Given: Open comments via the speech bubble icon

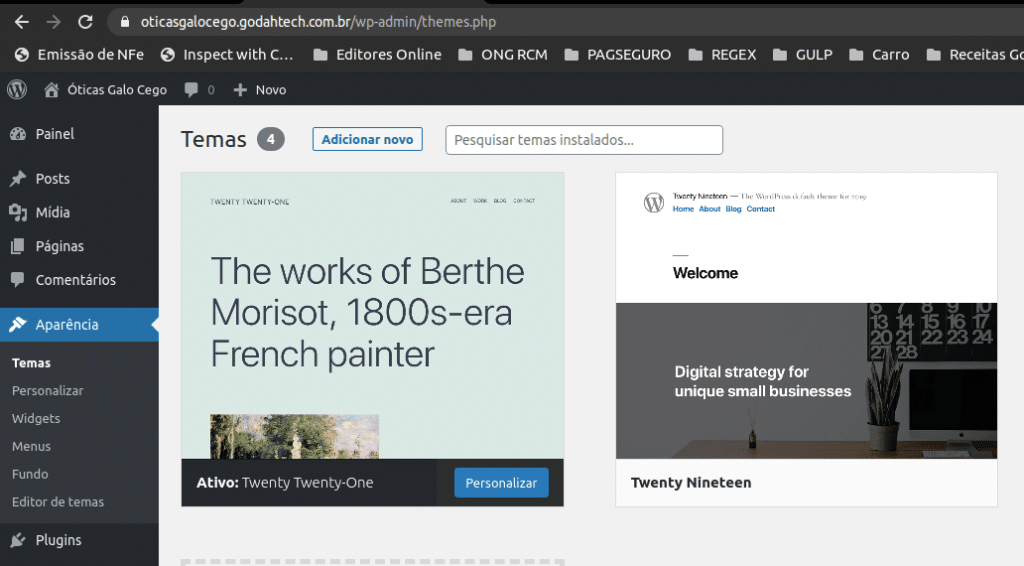Looking at the screenshot, I should [x=191, y=89].
